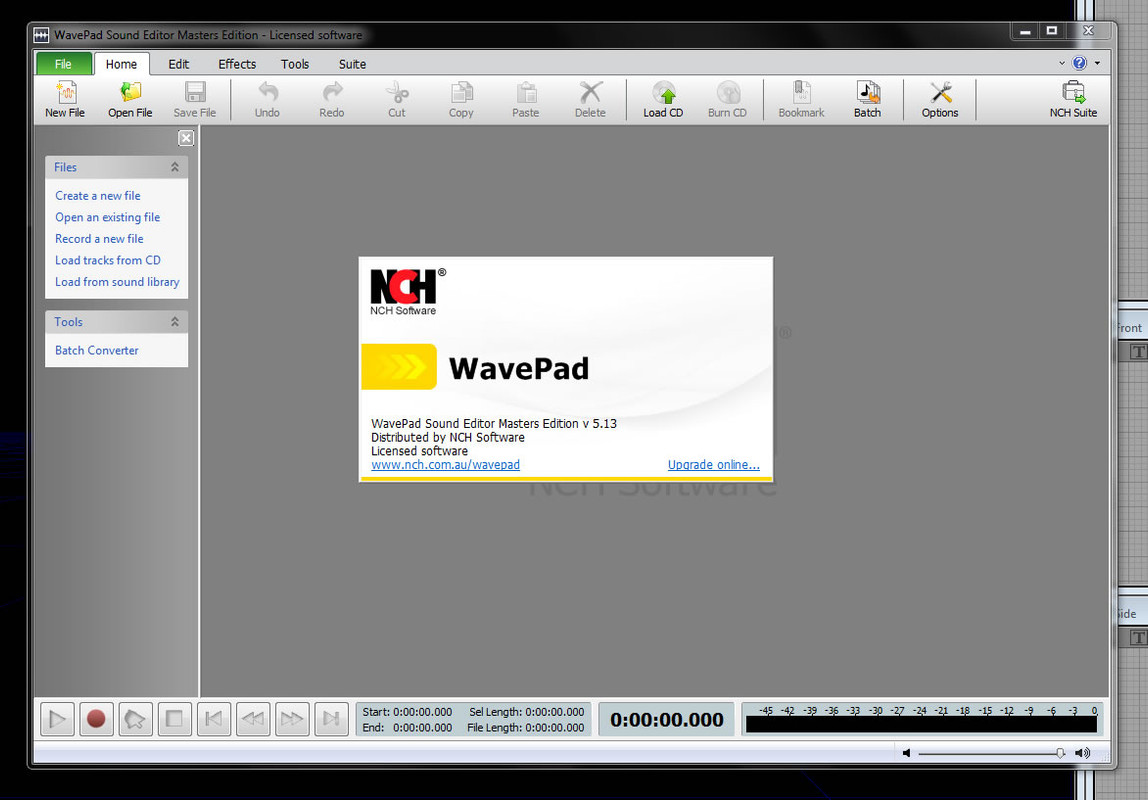The height and width of the screenshot is (800, 1148).
Task: Open www.nch.com.au/wavepad link
Action: click(x=445, y=465)
